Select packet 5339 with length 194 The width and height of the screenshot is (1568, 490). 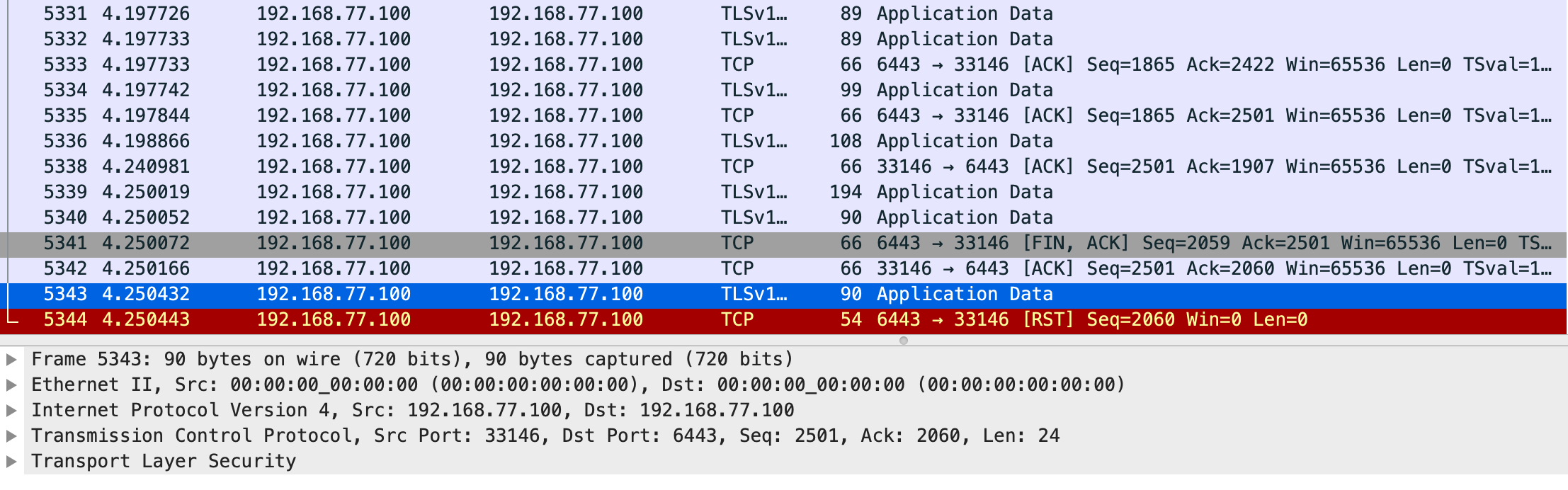click(x=783, y=192)
